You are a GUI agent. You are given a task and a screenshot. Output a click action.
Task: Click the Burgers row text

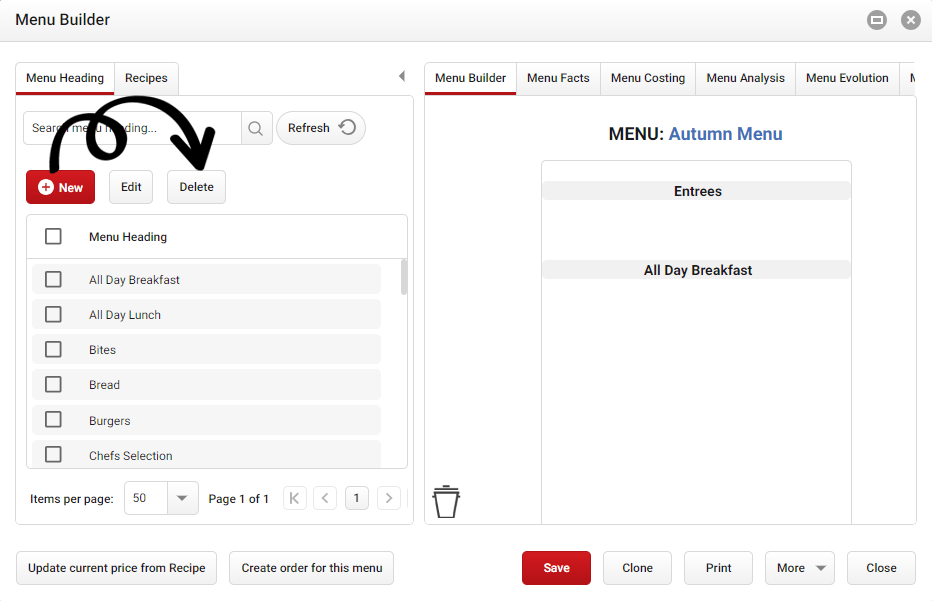(x=109, y=420)
